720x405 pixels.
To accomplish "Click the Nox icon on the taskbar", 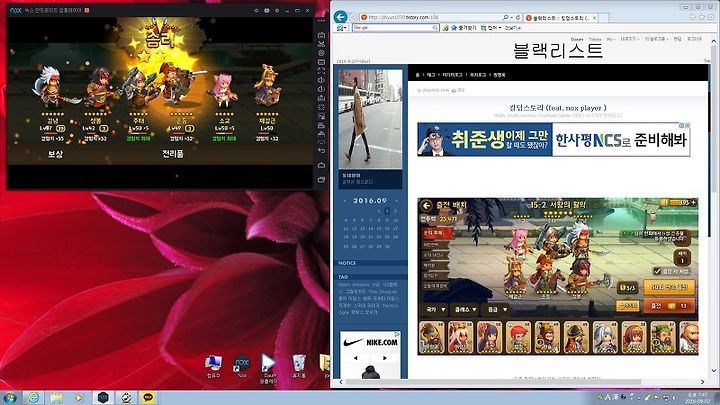I will click(103, 398).
